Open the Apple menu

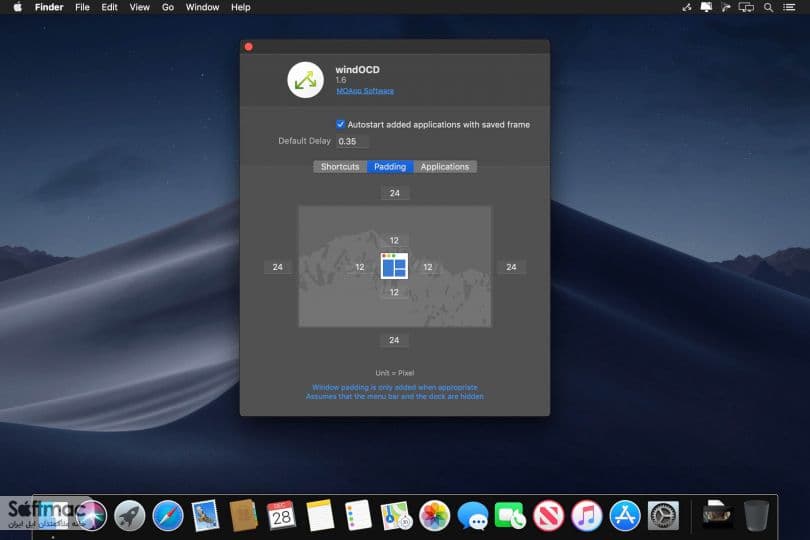(x=17, y=7)
